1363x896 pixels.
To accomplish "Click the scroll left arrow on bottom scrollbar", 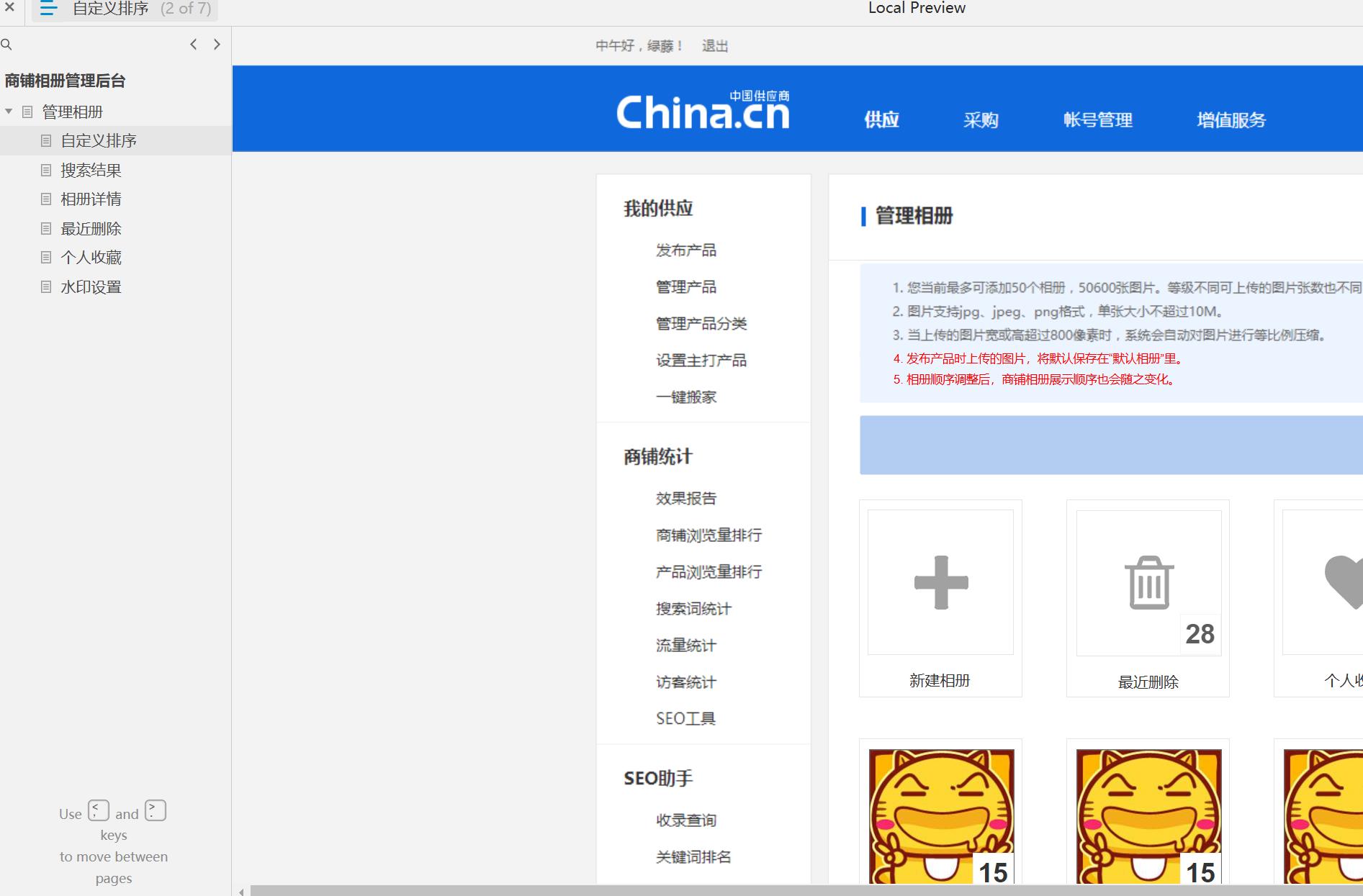I will click(241, 891).
